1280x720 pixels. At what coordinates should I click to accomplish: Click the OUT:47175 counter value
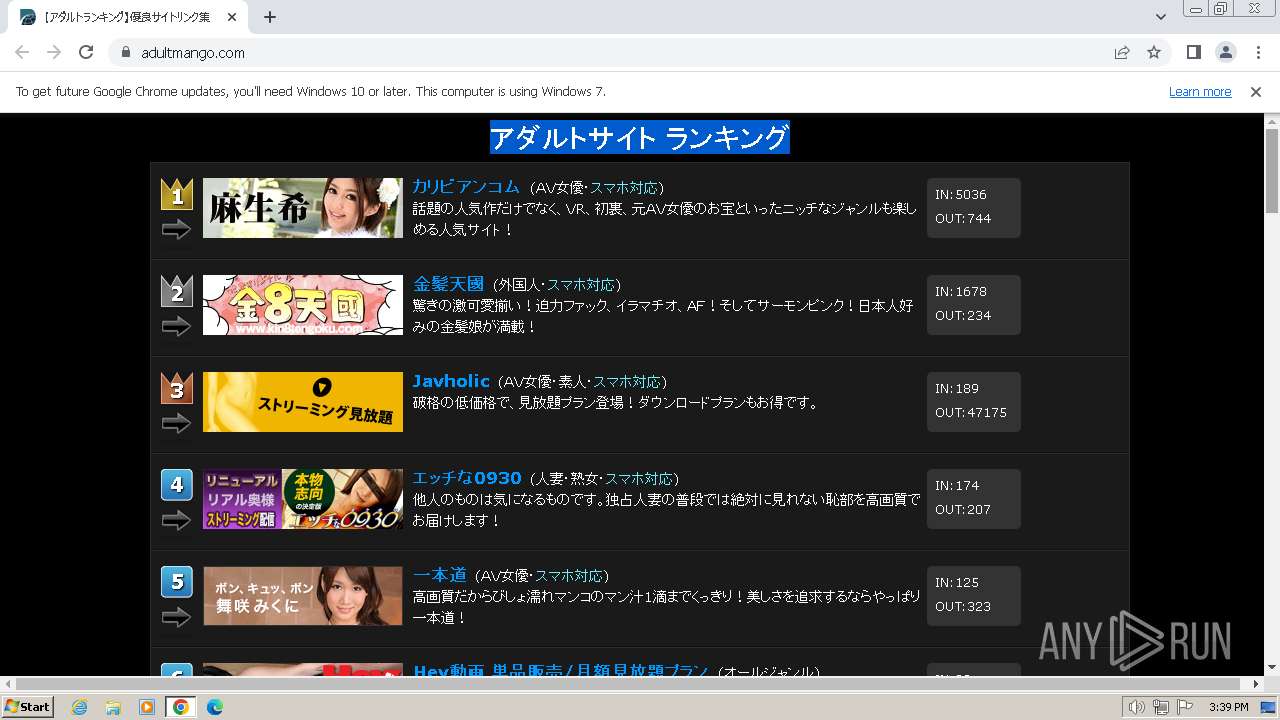point(971,412)
